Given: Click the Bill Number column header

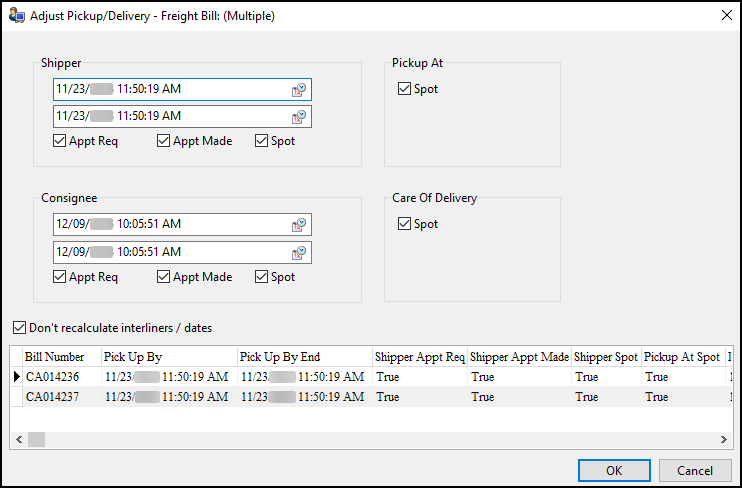Looking at the screenshot, I should tap(60, 357).
